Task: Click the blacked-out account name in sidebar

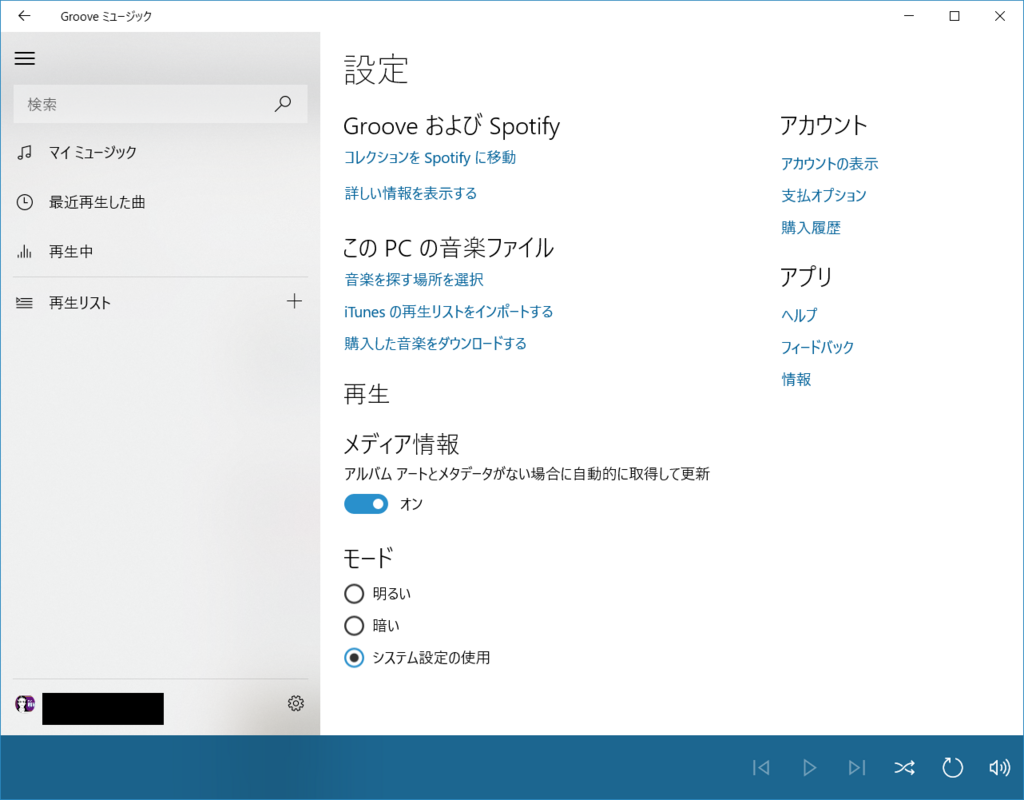Action: click(103, 709)
